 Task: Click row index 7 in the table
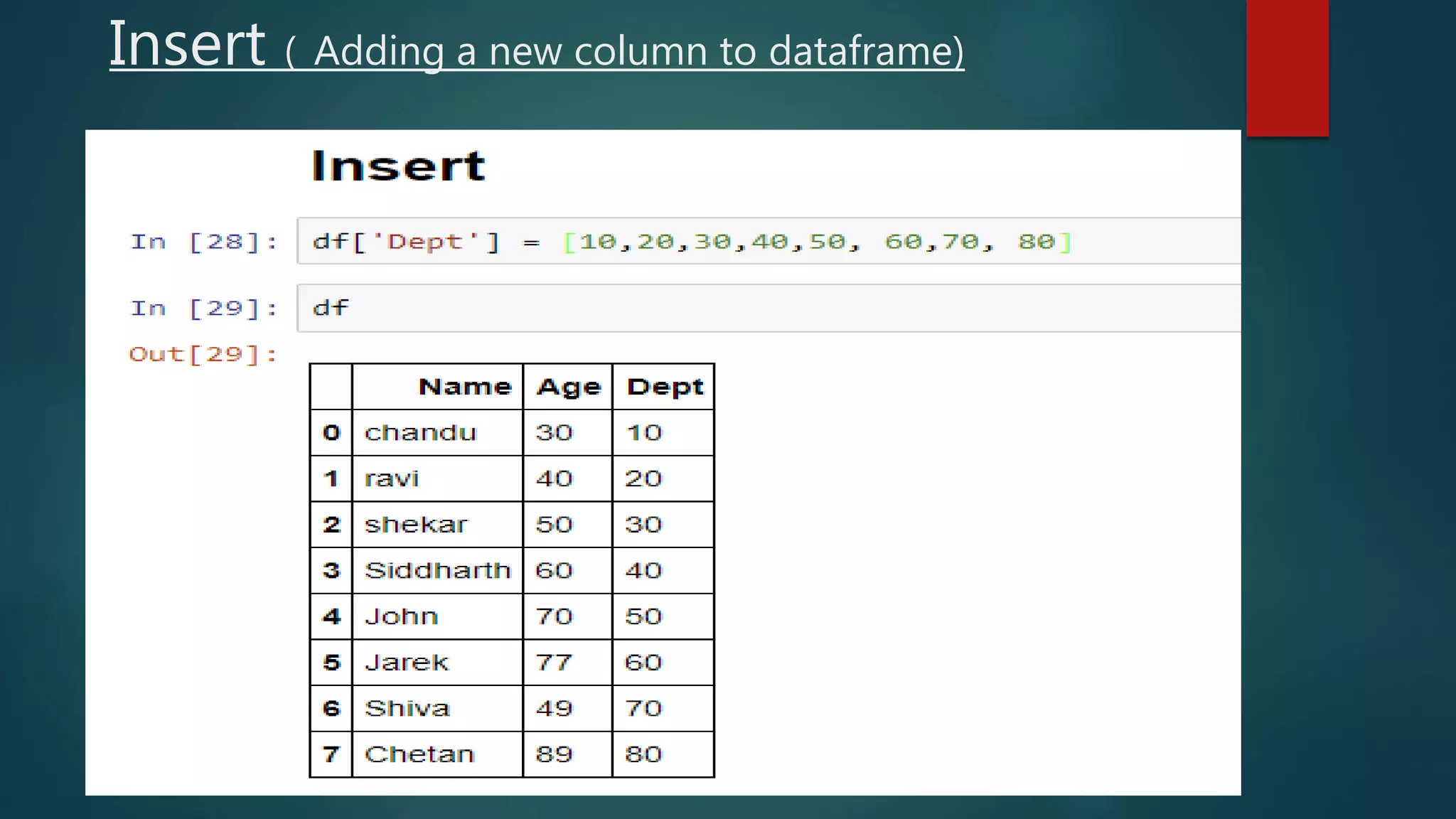click(x=331, y=754)
